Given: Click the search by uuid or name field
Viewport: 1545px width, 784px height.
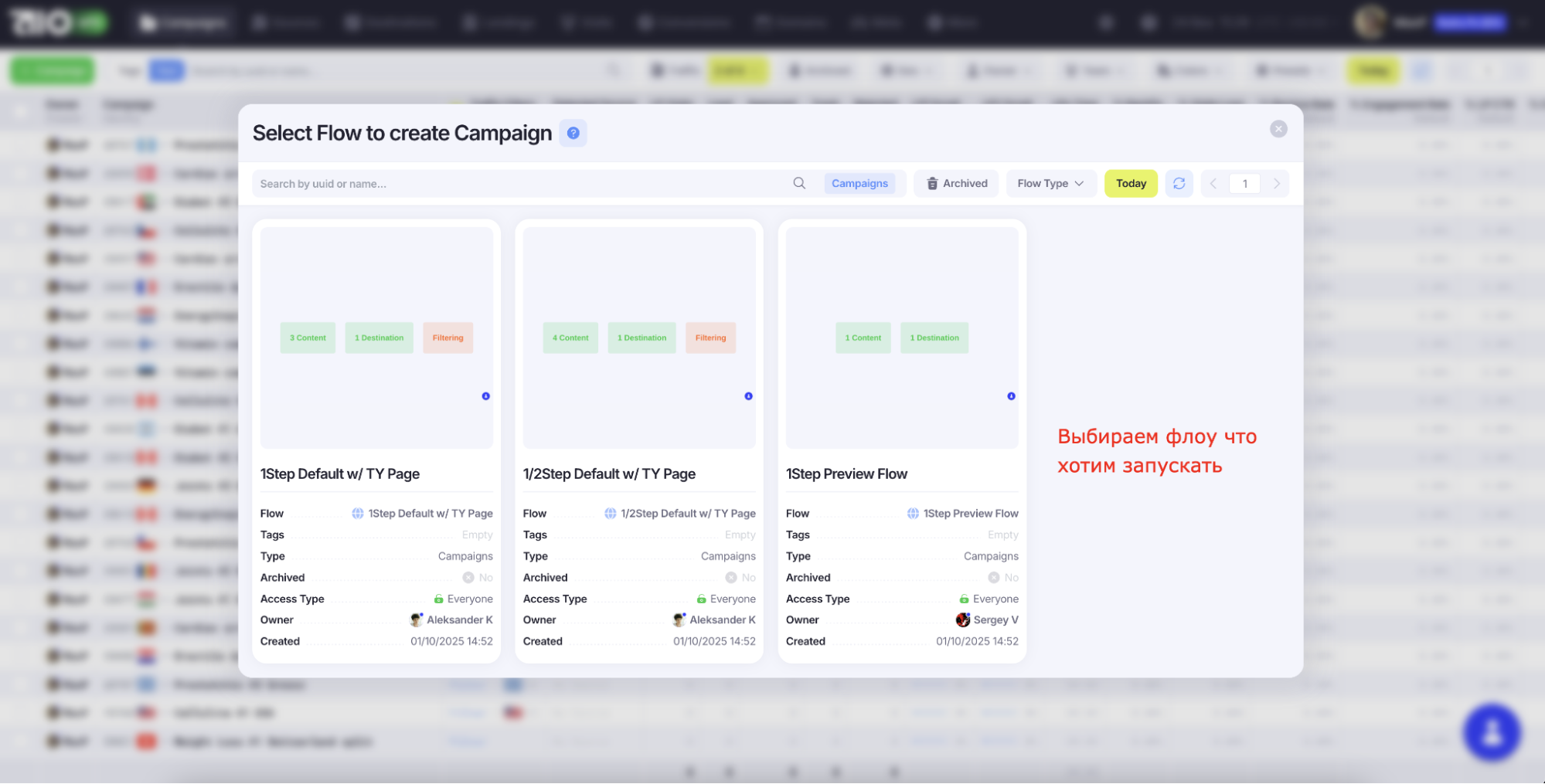Looking at the screenshot, I should coord(518,184).
